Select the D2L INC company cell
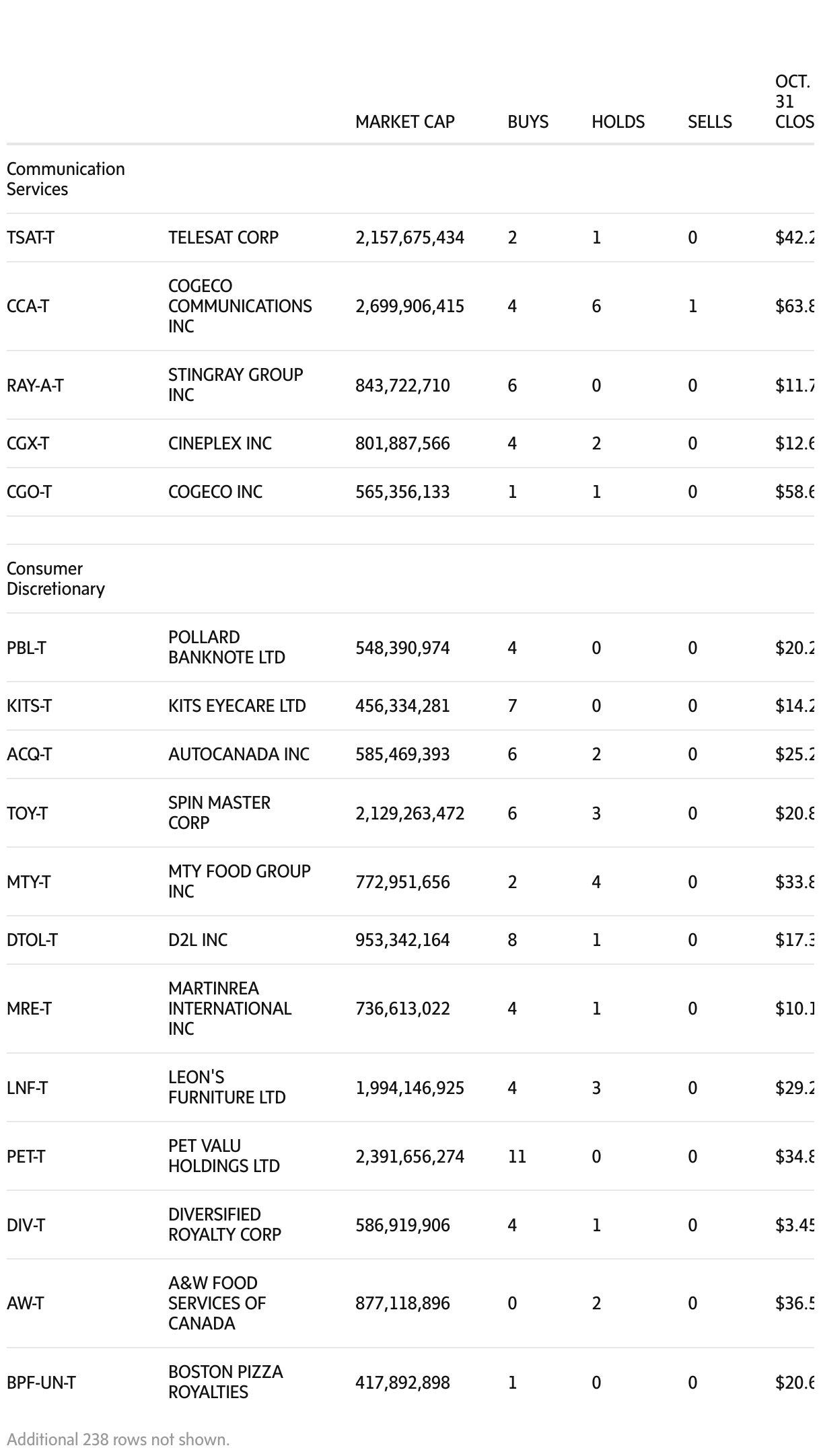Image resolution: width=821 pixels, height=1456 pixels. 197,940
